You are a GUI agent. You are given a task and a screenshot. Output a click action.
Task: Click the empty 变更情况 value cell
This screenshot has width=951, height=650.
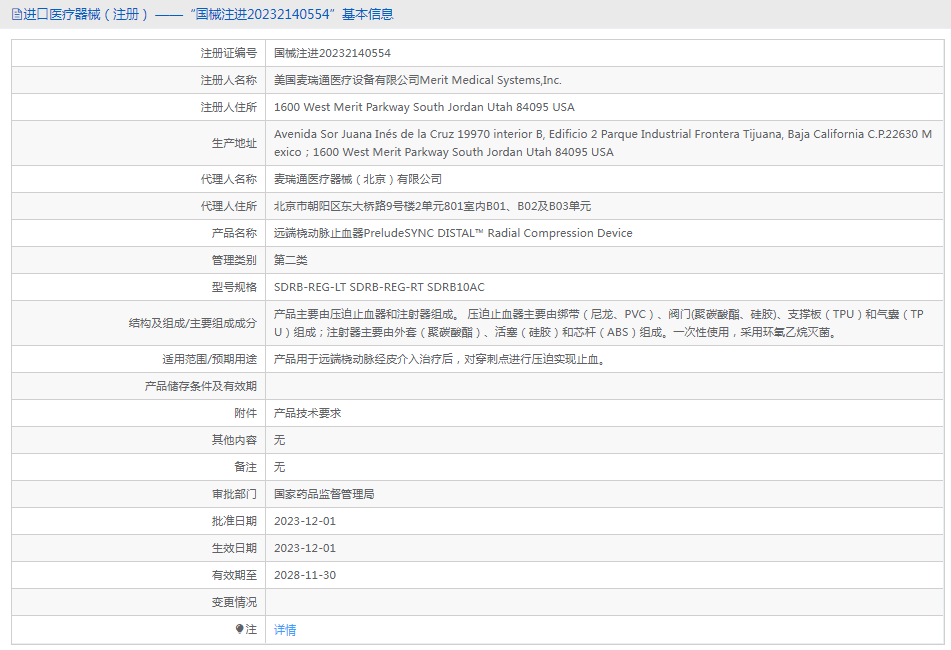605,601
